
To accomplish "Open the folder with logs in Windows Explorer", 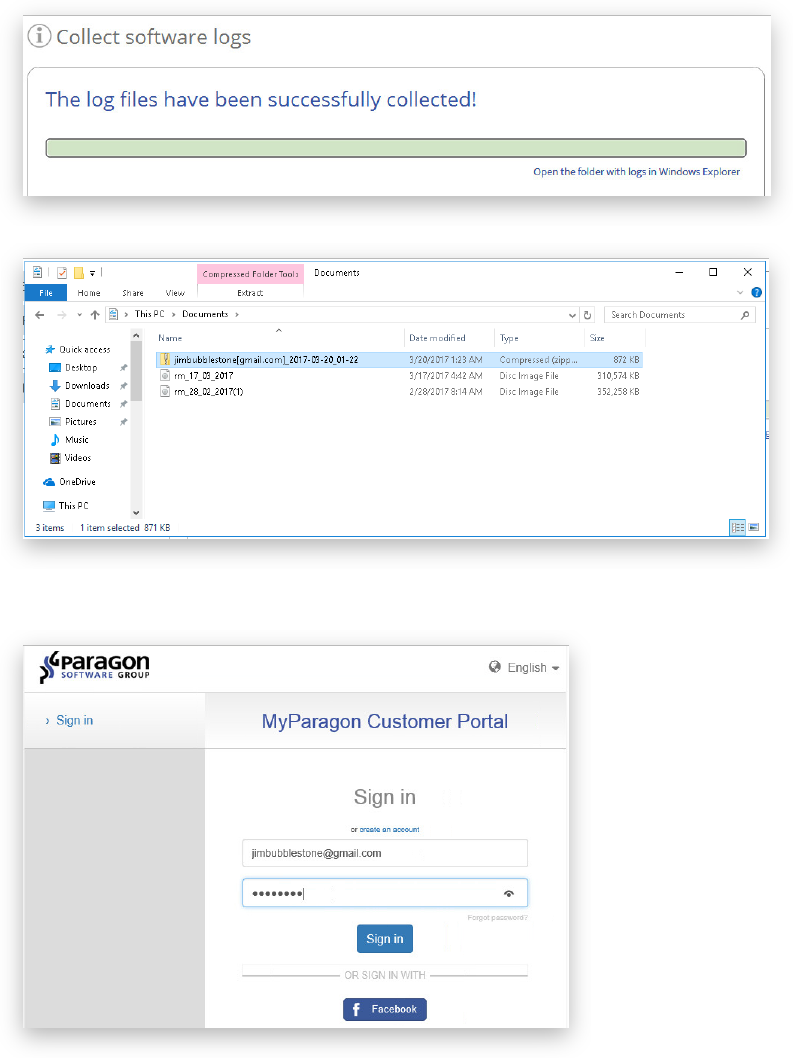I will tap(636, 171).
